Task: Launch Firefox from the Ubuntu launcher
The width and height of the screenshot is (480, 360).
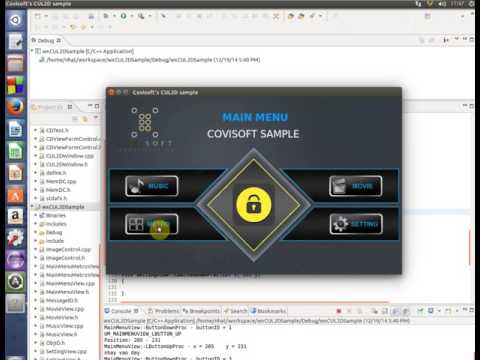Action: coord(15,107)
